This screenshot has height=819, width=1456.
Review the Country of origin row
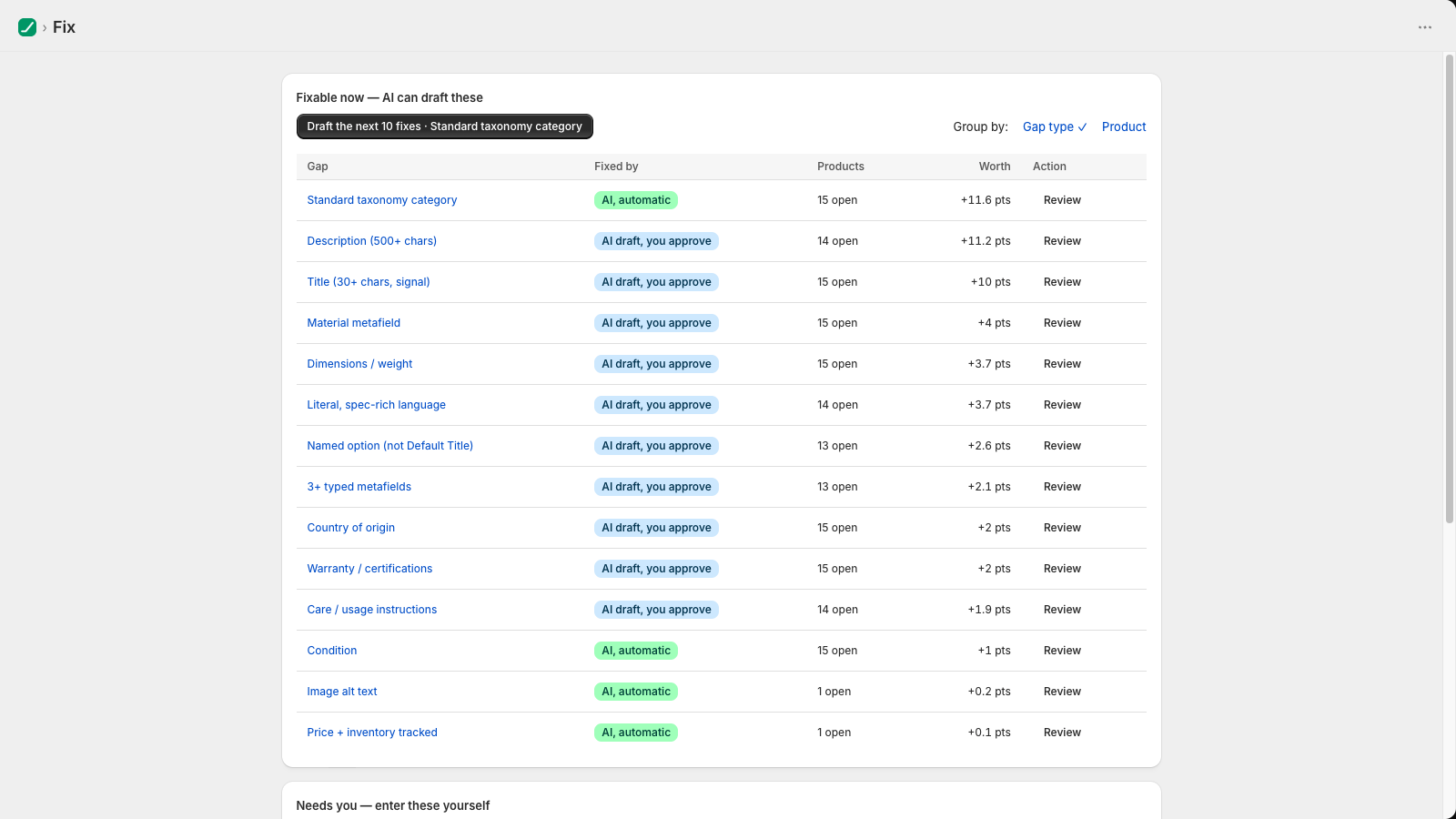pos(1062,528)
